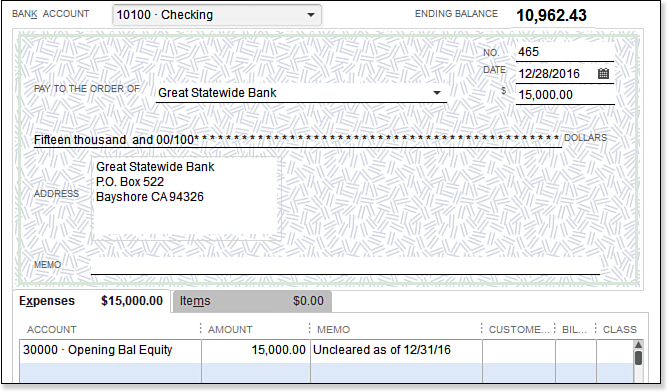Click the dollar amount field 15,000.00

[x=565, y=95]
